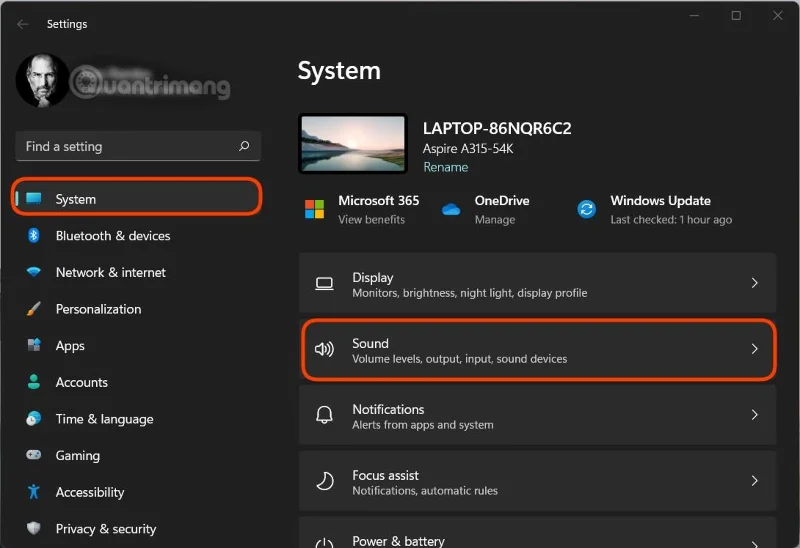Click the Privacy shield icon
Image resolution: width=800 pixels, height=548 pixels.
pos(34,528)
